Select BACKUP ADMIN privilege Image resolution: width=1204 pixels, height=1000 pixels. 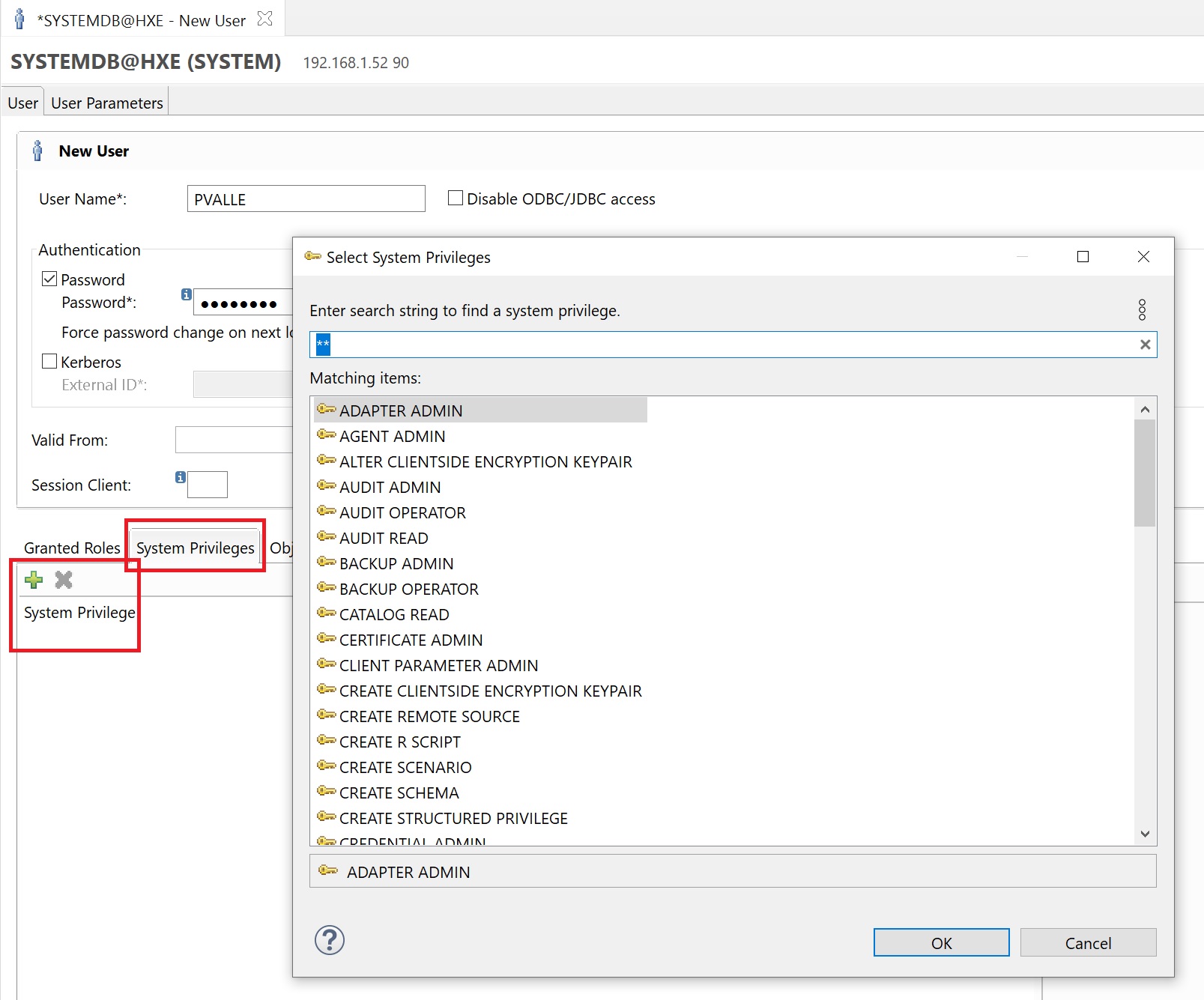(x=396, y=564)
